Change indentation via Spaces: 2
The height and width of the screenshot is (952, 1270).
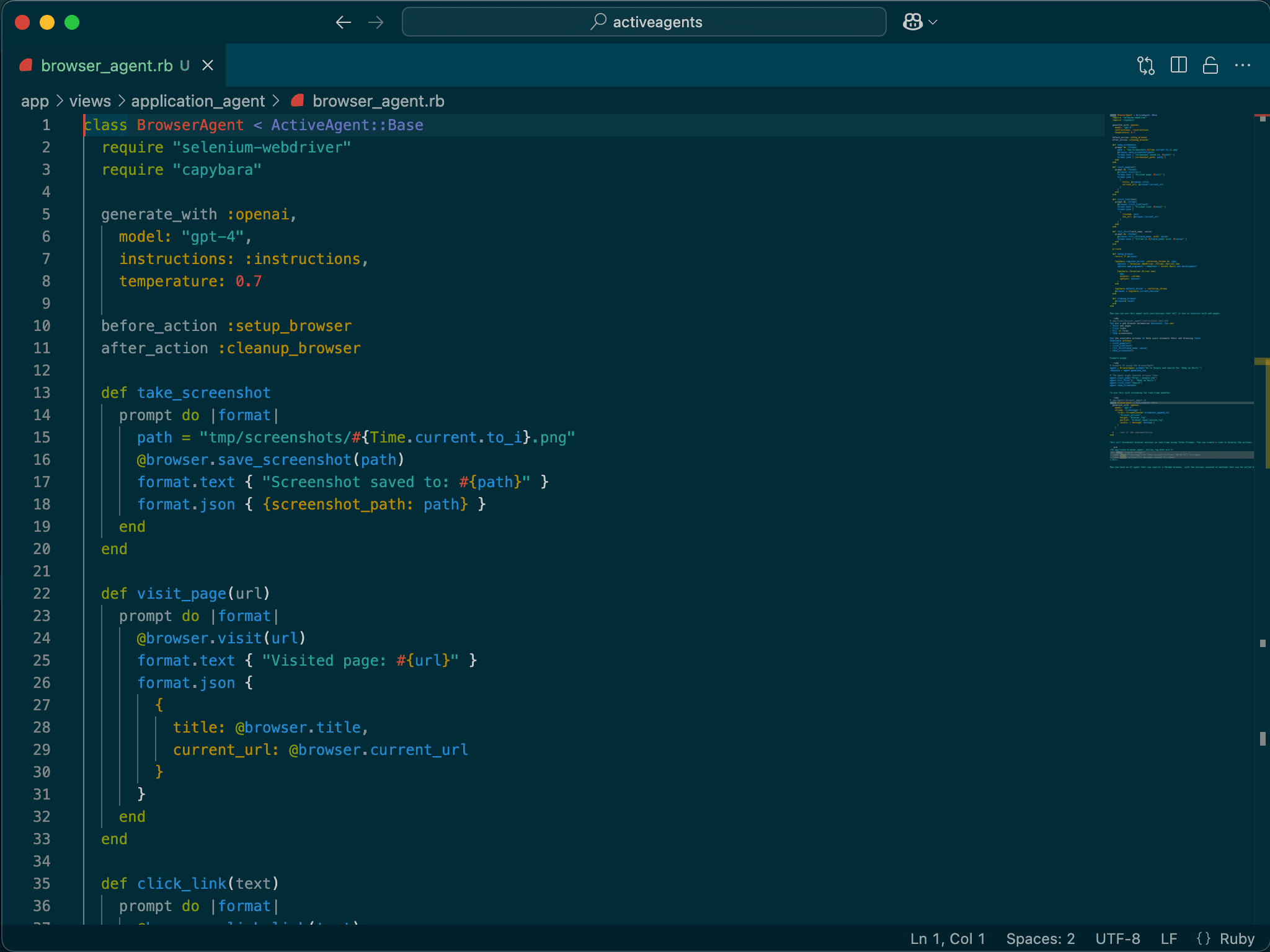point(1041,938)
